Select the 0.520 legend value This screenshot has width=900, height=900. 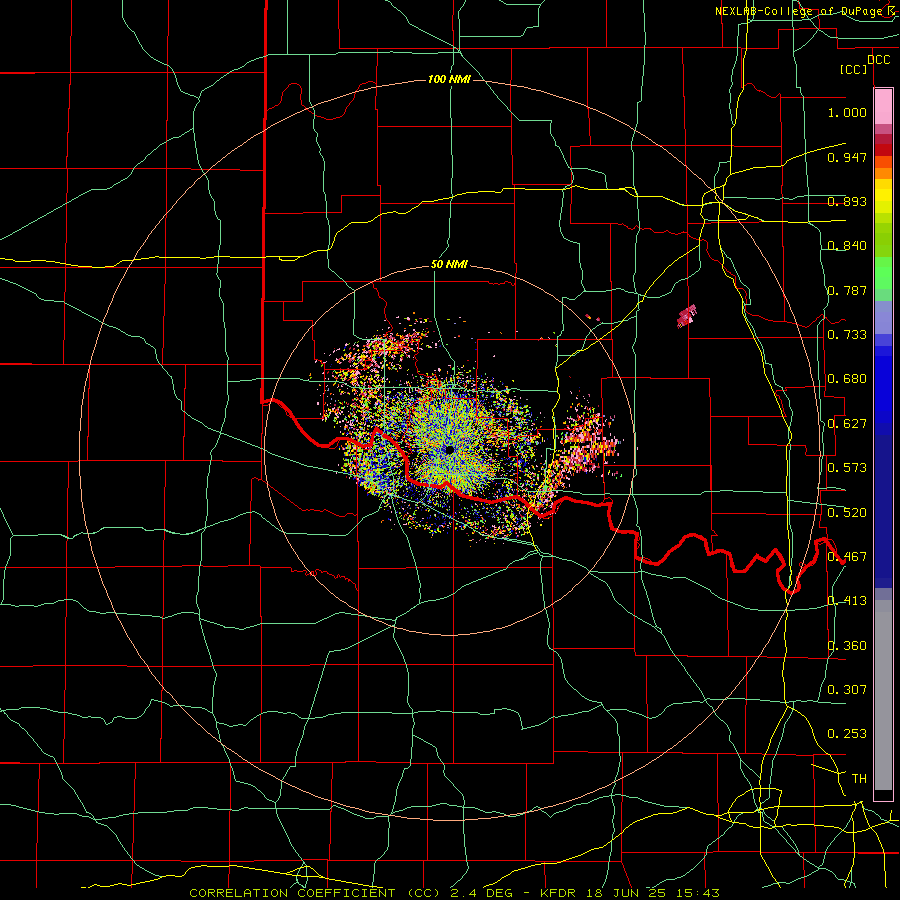(847, 513)
